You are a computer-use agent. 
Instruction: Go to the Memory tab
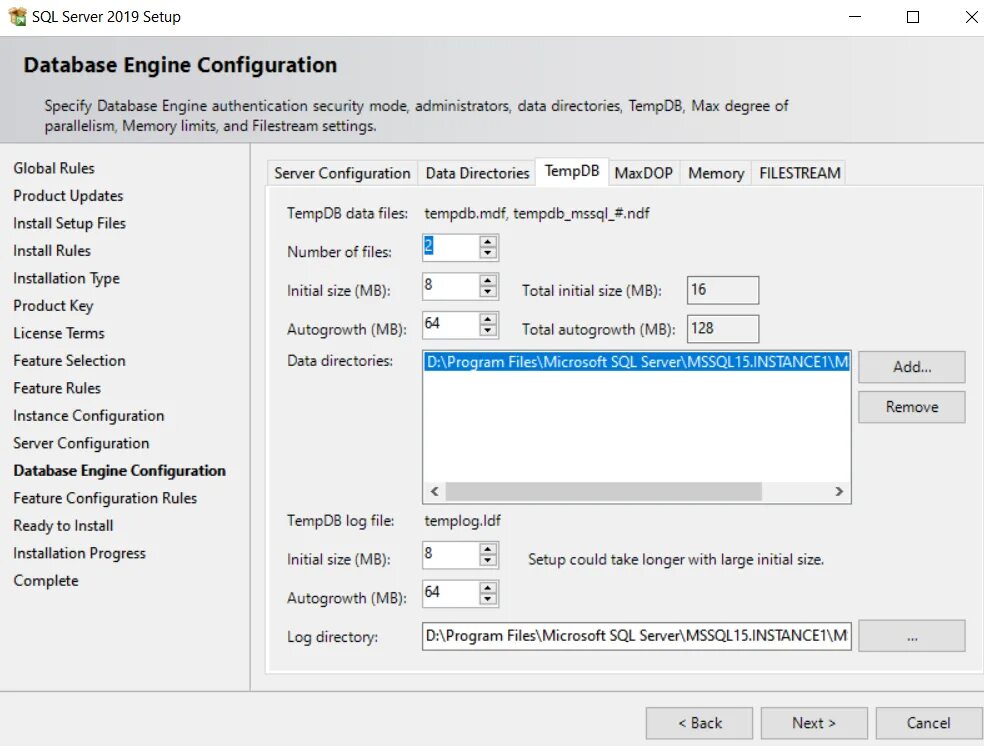tap(716, 173)
